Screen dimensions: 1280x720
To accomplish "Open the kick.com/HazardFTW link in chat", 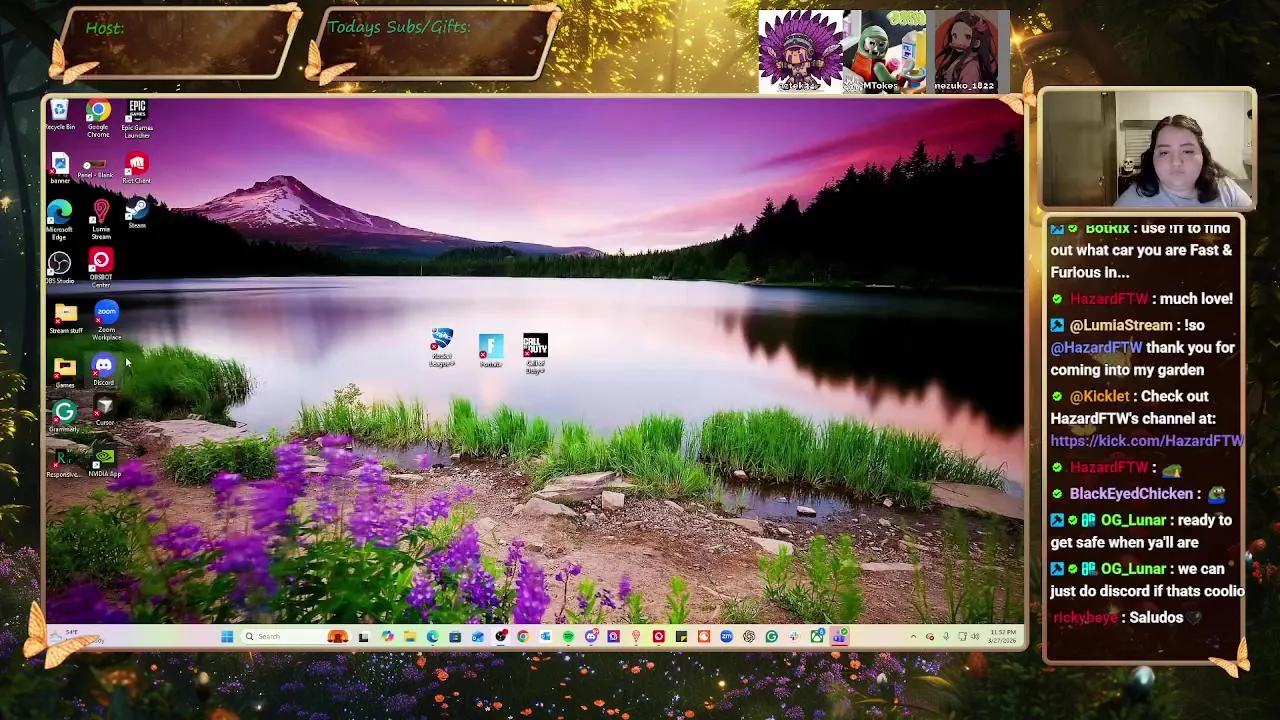I will [1147, 440].
